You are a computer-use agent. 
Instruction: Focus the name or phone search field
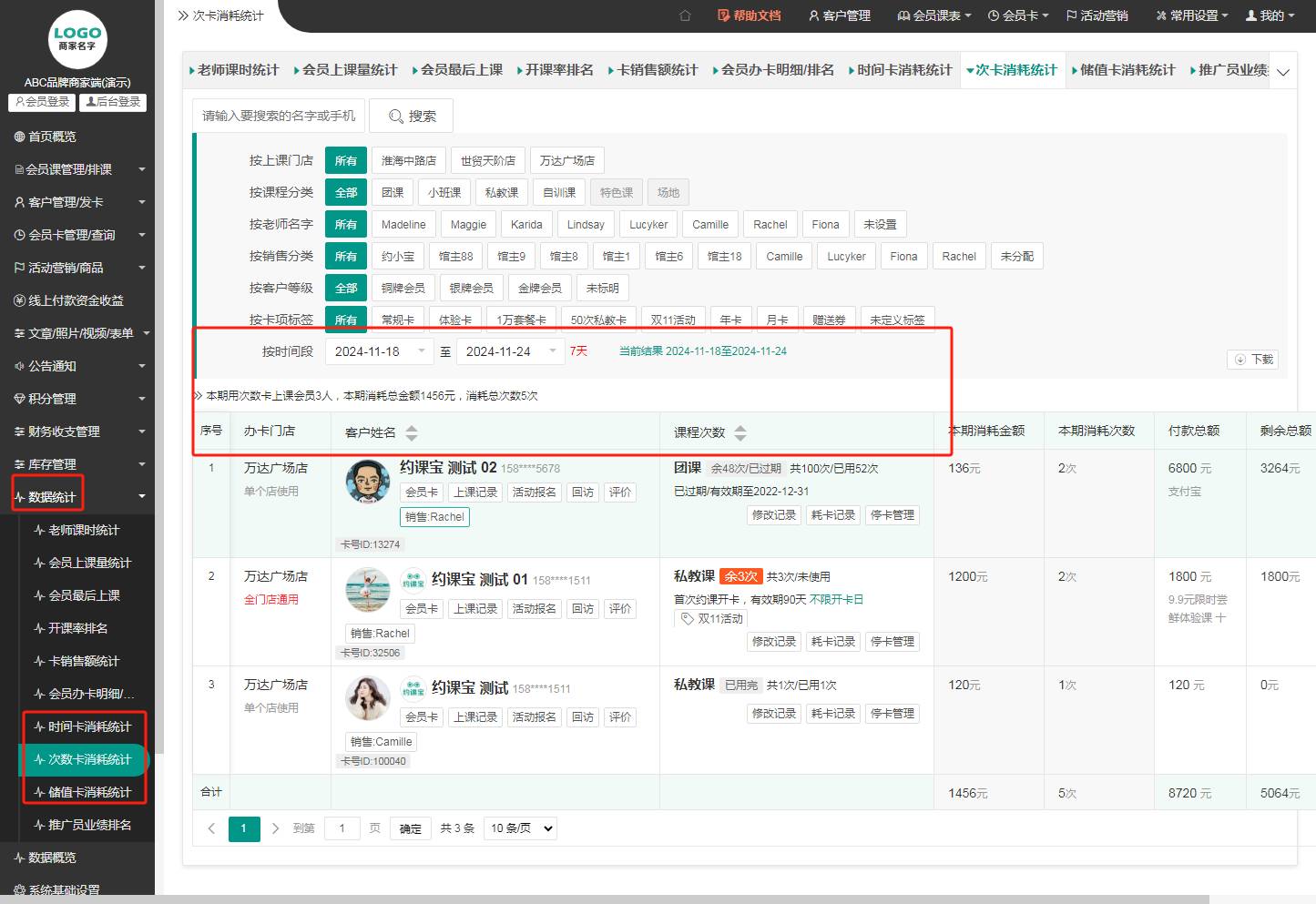[x=279, y=116]
